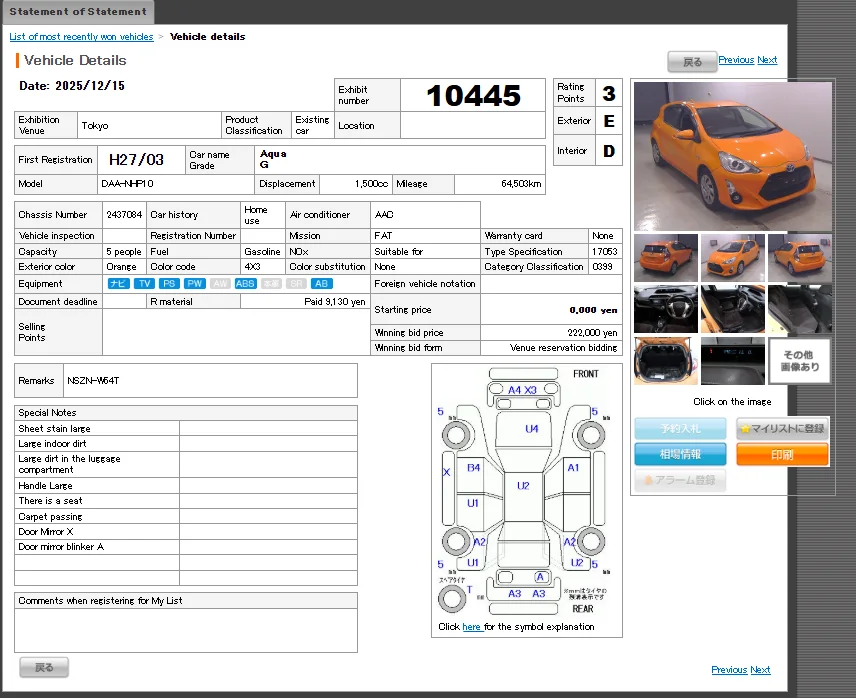Screen dimensions: 856x698
Task: Click the winning bid price 222,000 yen
Action: pyautogui.click(x=592, y=332)
